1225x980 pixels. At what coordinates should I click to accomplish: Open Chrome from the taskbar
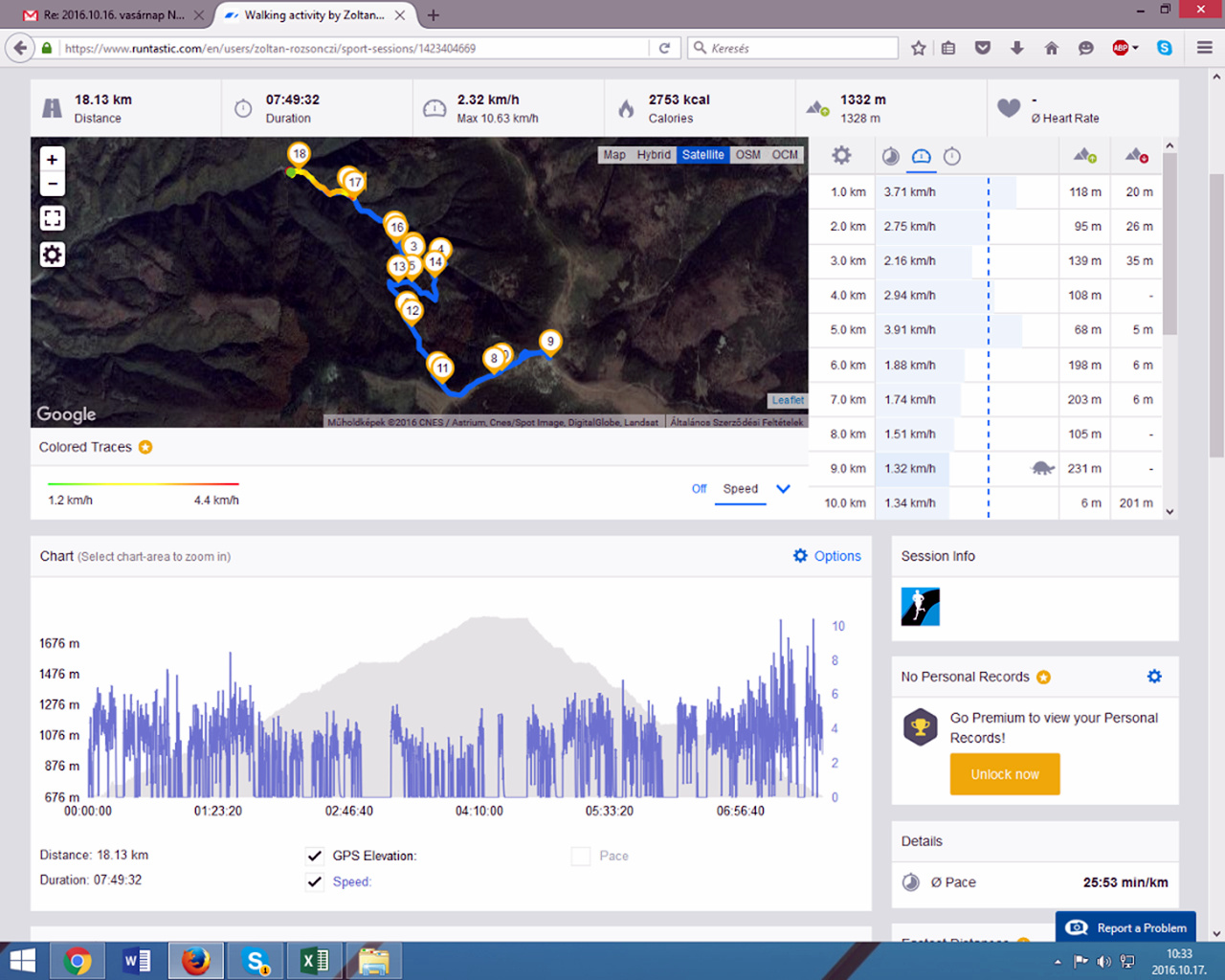click(78, 961)
